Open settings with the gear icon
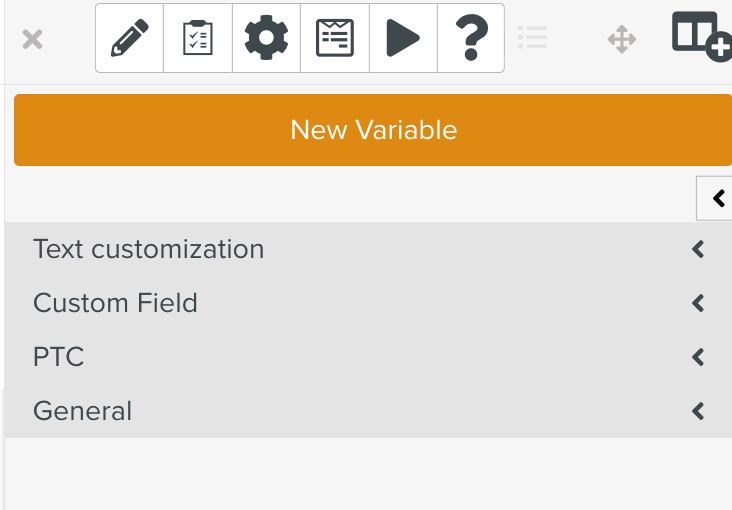 click(x=266, y=39)
